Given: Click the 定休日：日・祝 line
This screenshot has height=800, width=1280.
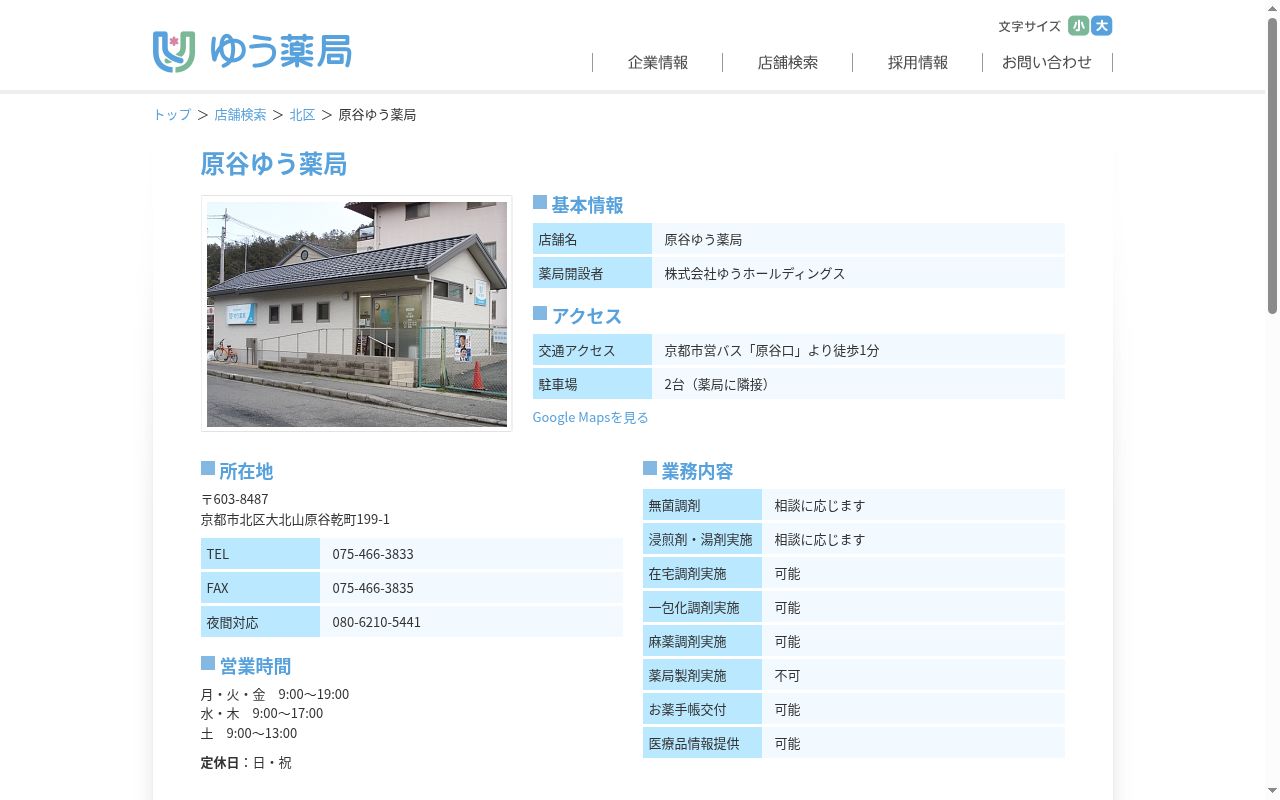Looking at the screenshot, I should pyautogui.click(x=246, y=763).
